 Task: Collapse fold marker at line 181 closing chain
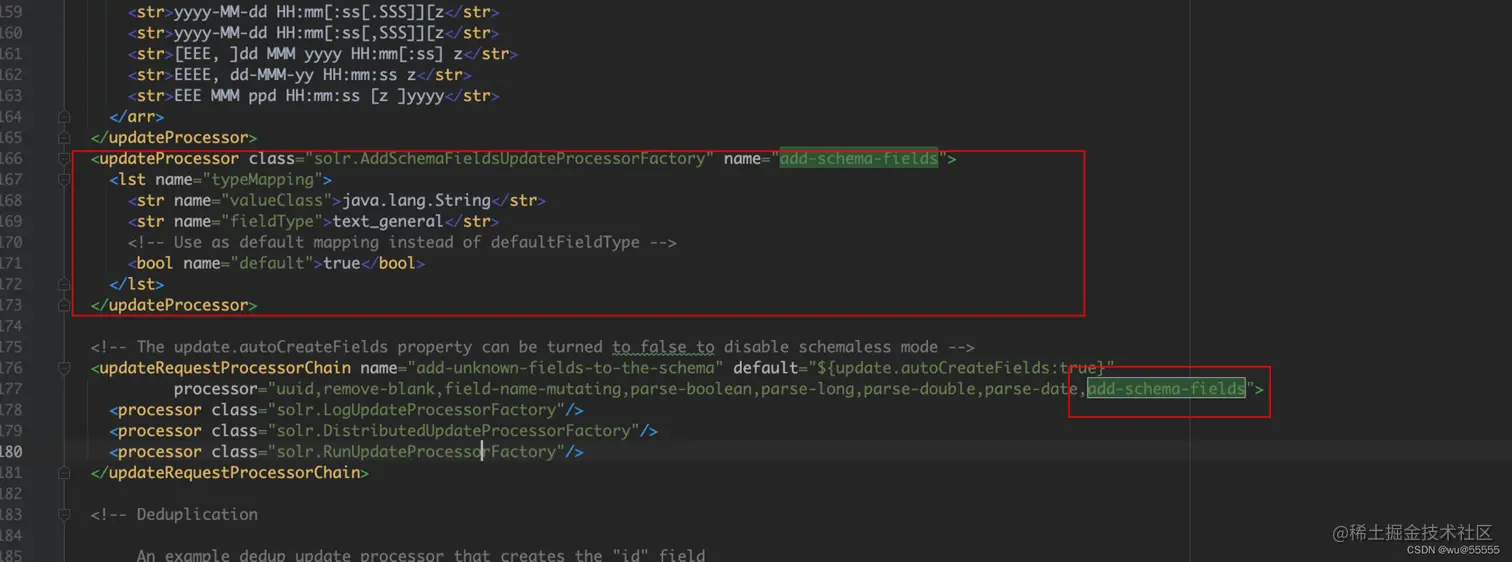point(64,472)
